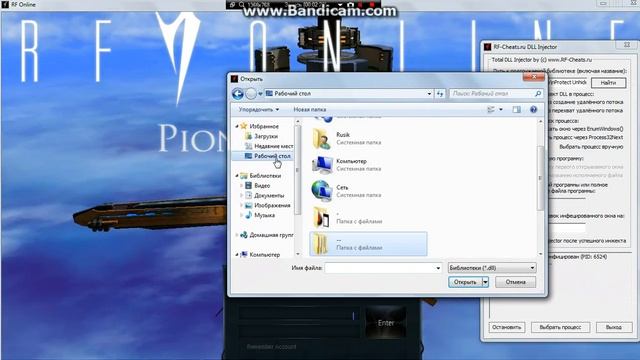
Task: Open the Упорядочить menu
Action: pyautogui.click(x=259, y=109)
